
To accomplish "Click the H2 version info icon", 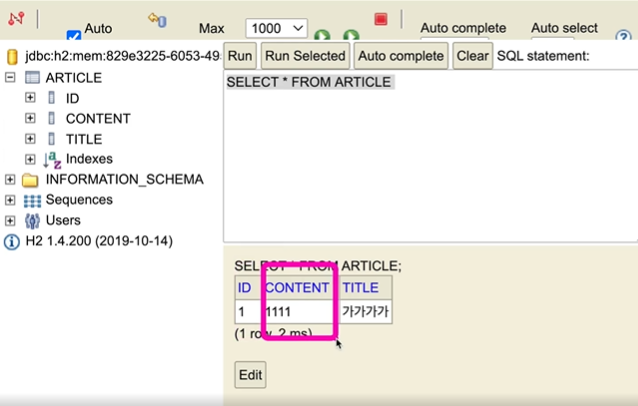I will coord(12,242).
